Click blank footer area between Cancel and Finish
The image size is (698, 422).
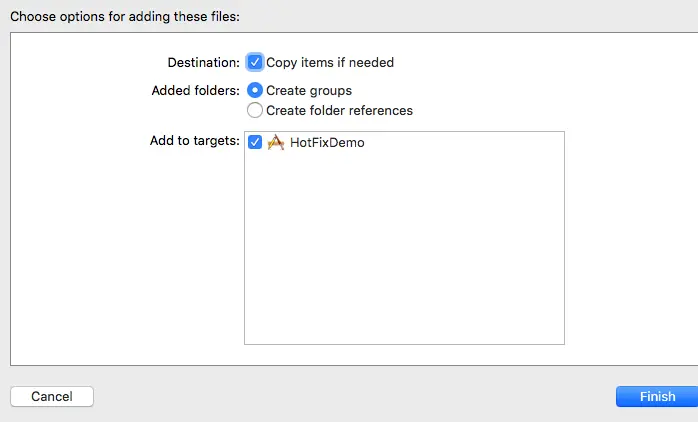(350, 397)
